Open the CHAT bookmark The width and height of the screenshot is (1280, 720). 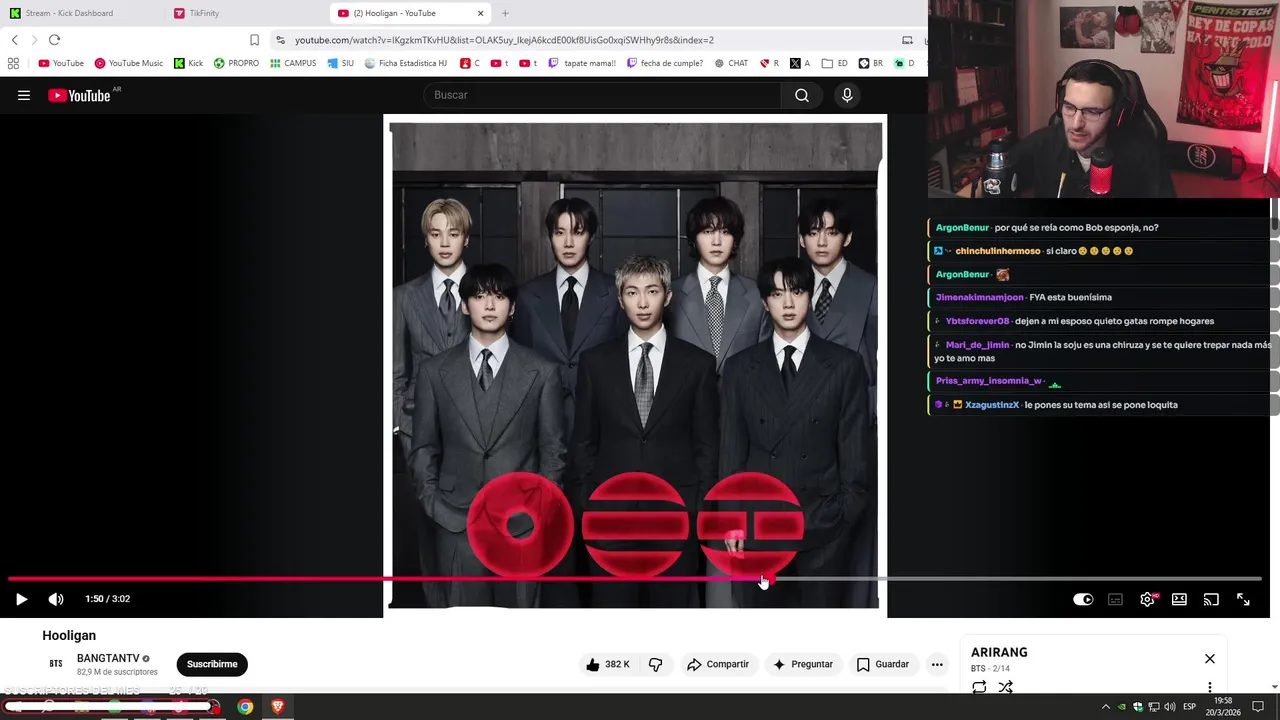coord(731,63)
